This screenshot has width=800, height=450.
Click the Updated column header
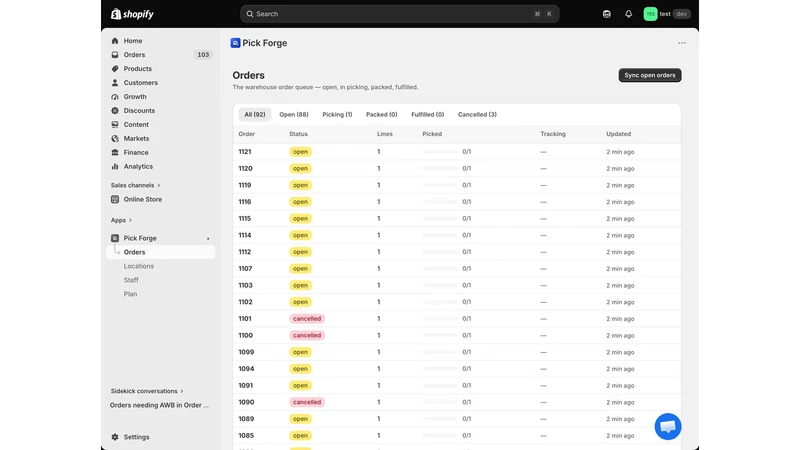(x=618, y=134)
